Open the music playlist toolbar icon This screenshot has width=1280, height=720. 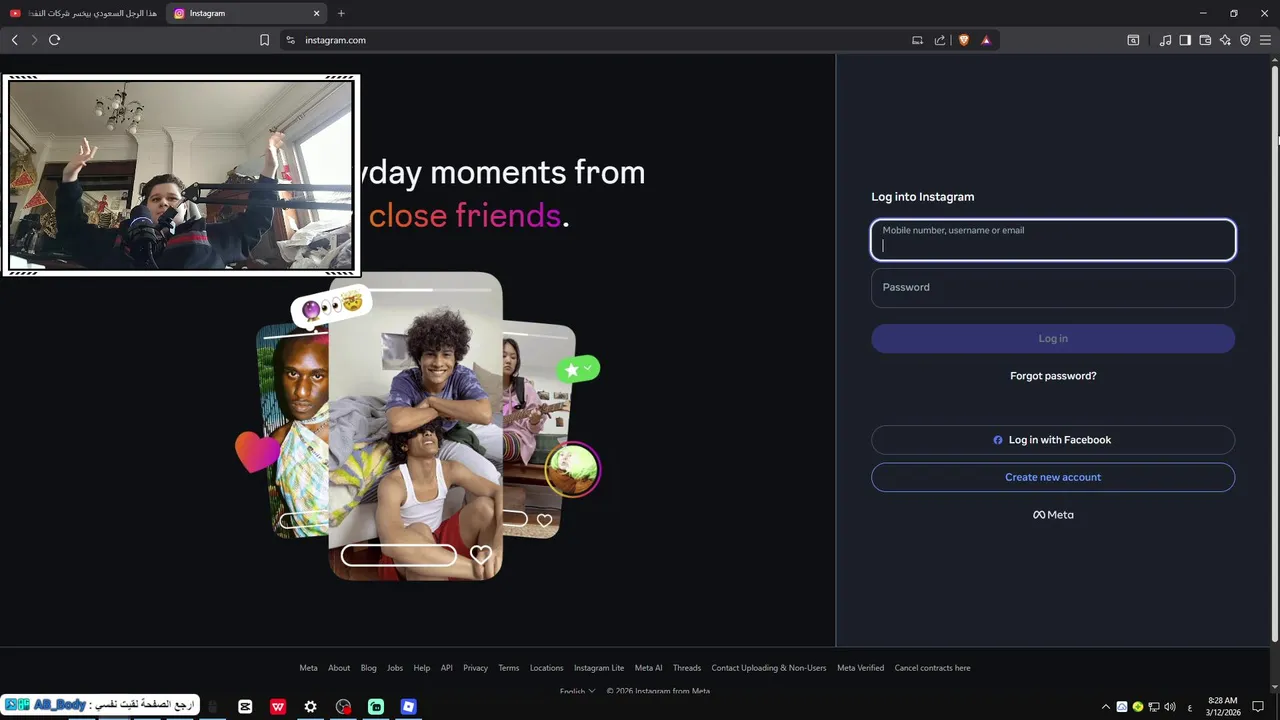point(1165,40)
